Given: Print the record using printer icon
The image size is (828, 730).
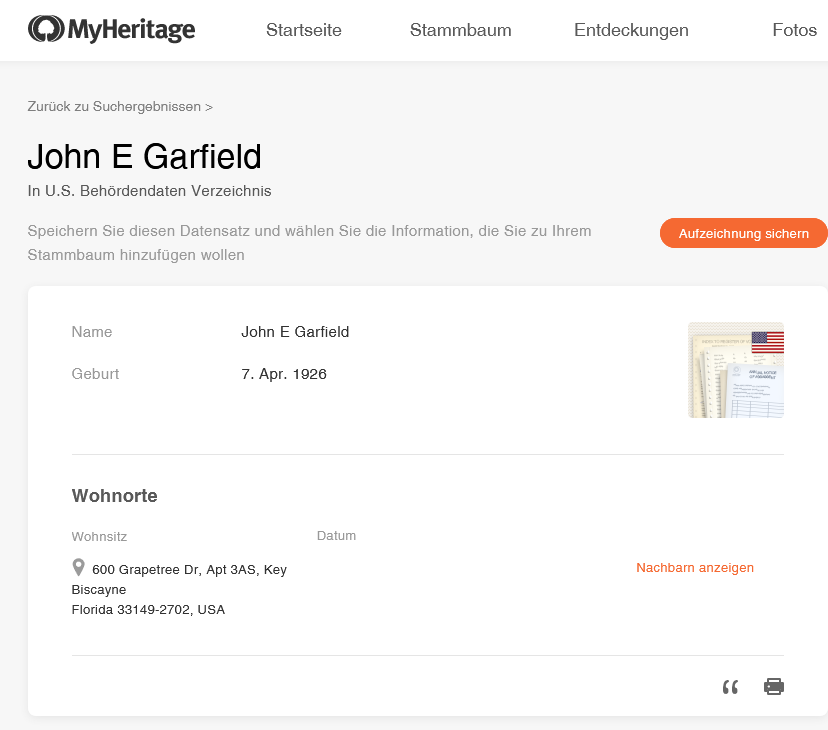Looking at the screenshot, I should [773, 686].
